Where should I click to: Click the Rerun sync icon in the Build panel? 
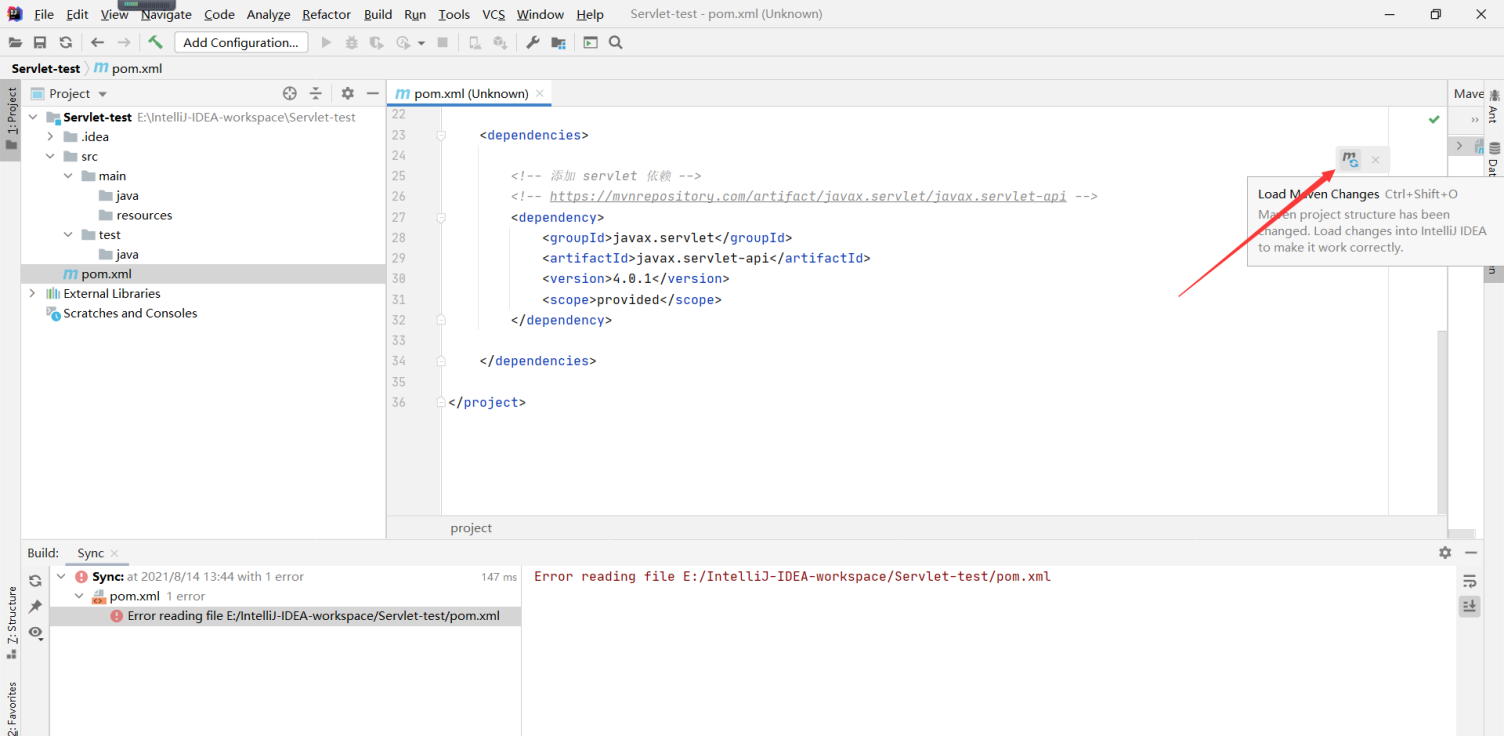coord(35,581)
